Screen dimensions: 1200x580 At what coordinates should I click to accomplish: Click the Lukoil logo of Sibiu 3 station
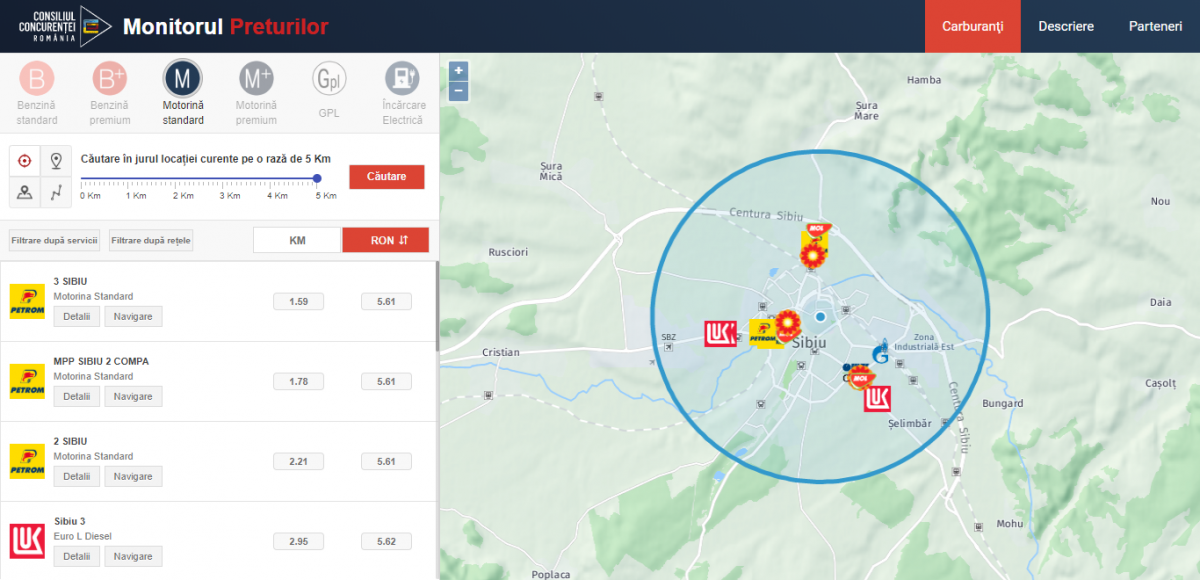point(27,541)
